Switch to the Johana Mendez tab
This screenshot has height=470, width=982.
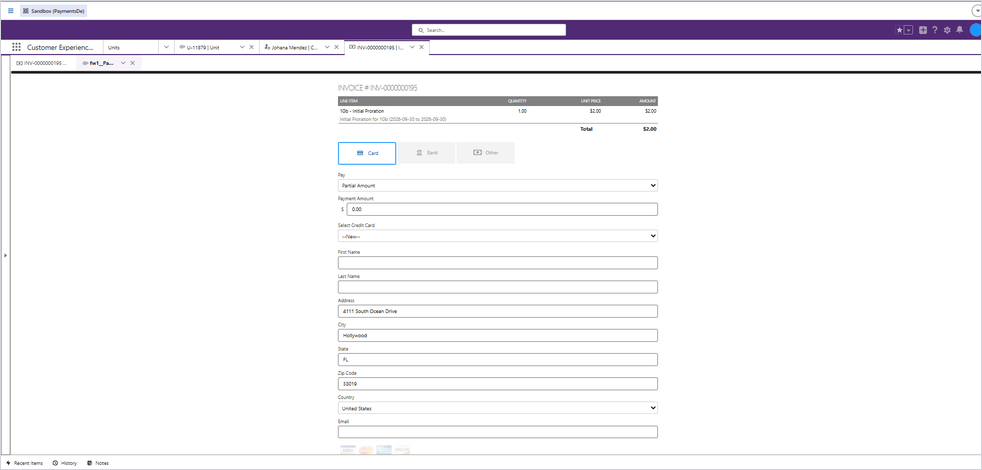click(292, 47)
